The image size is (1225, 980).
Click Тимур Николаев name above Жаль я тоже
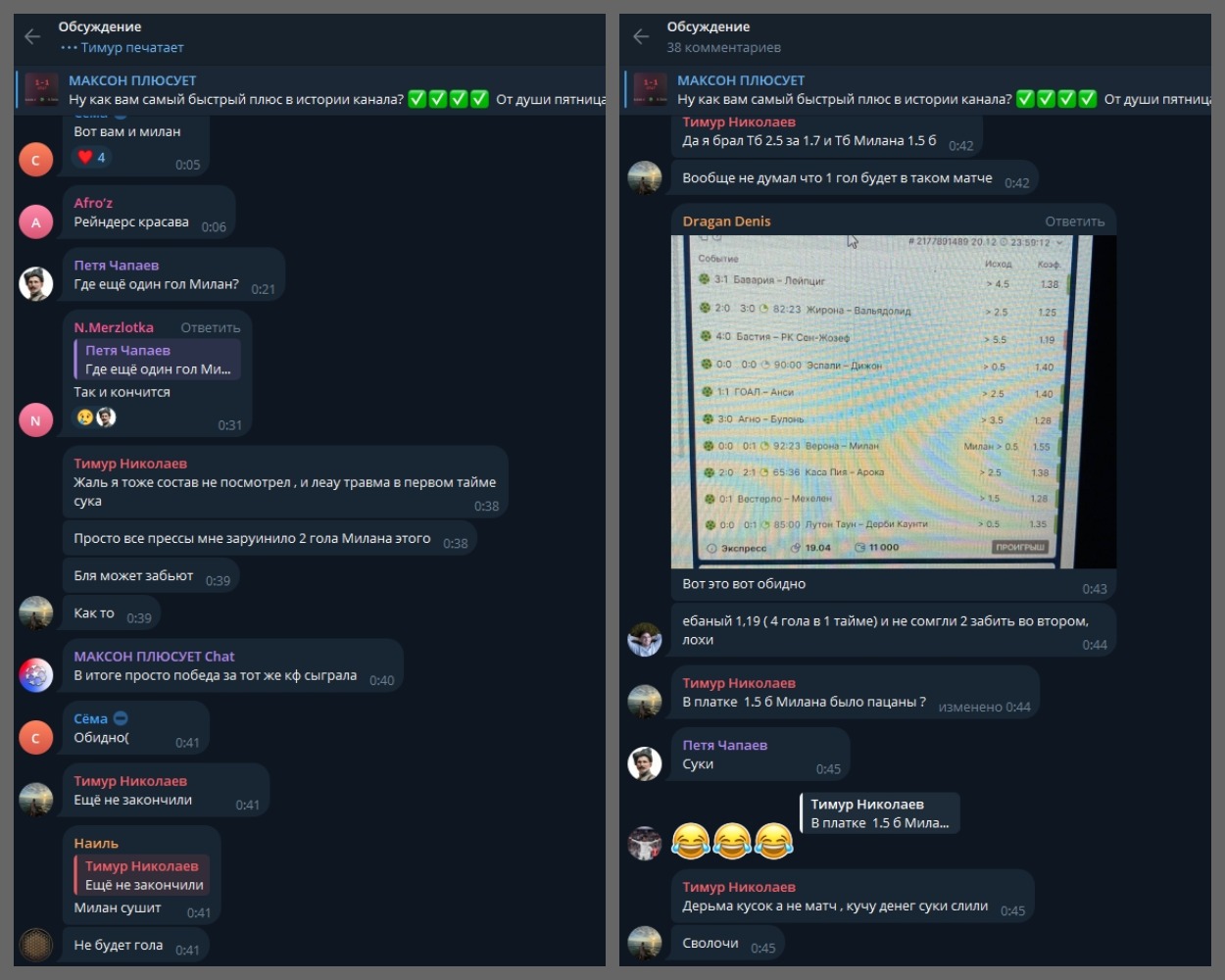point(130,464)
